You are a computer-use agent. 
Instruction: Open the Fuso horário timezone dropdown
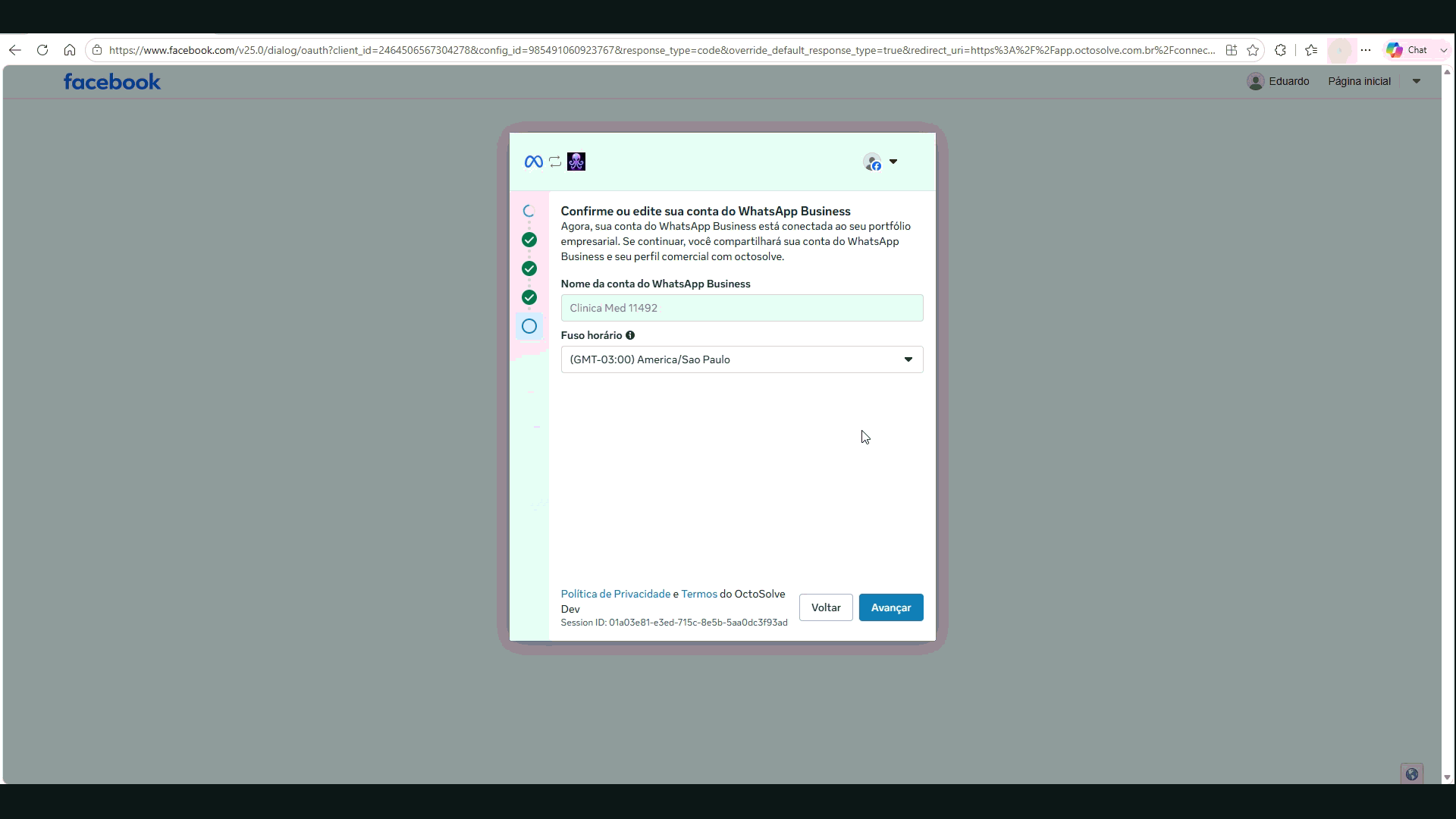(x=742, y=359)
